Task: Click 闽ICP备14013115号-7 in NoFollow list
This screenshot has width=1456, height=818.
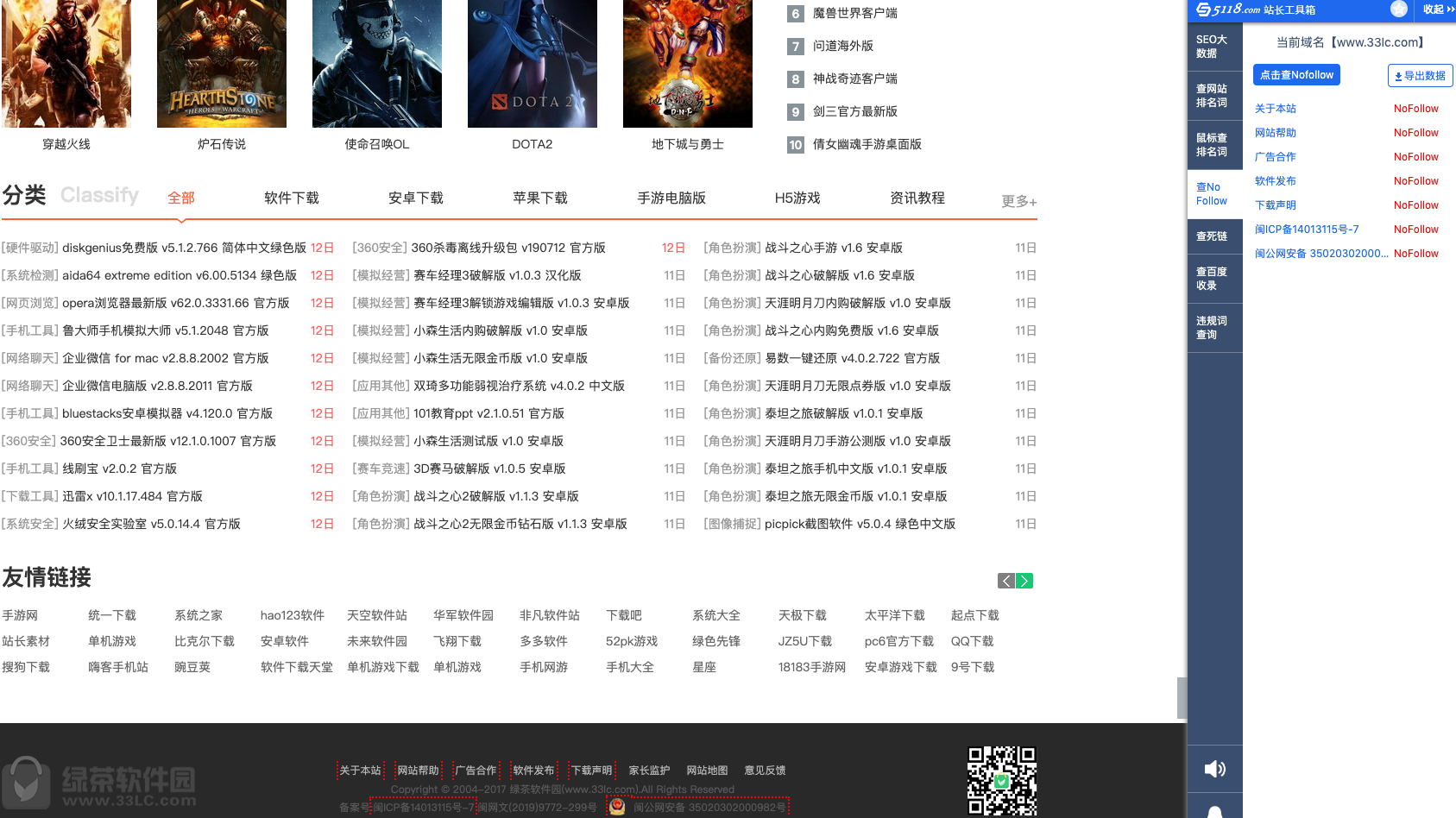Action: (1307, 230)
